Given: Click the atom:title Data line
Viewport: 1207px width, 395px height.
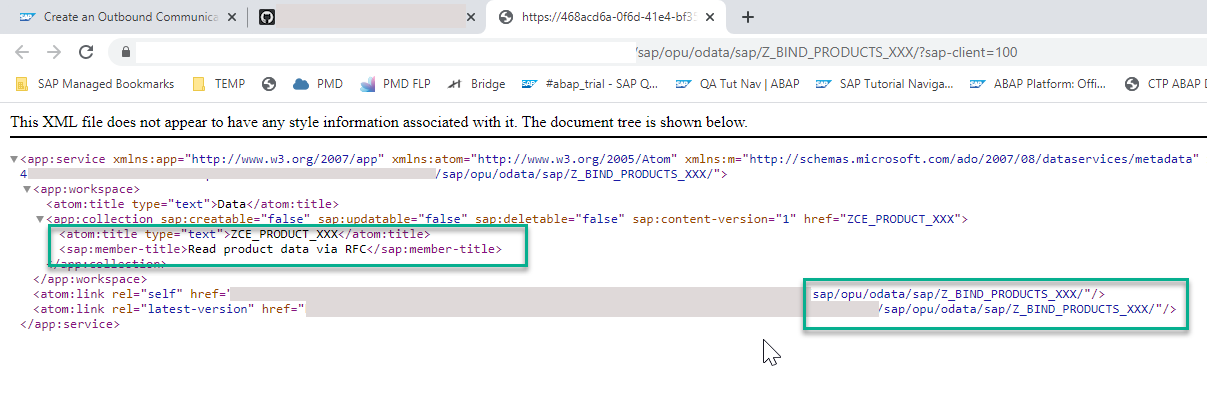Looking at the screenshot, I should click(193, 204).
